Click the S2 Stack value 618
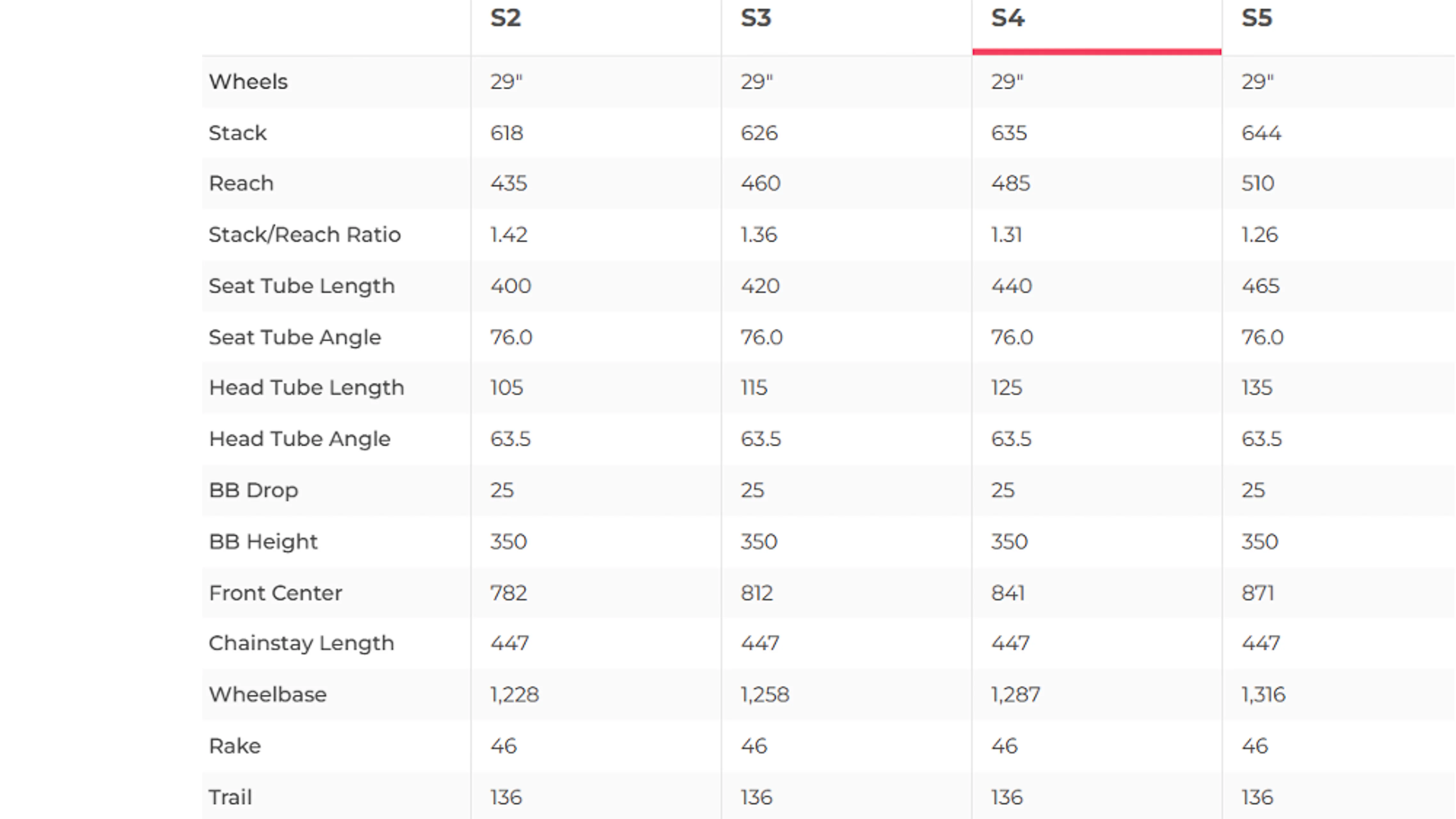 coord(506,133)
